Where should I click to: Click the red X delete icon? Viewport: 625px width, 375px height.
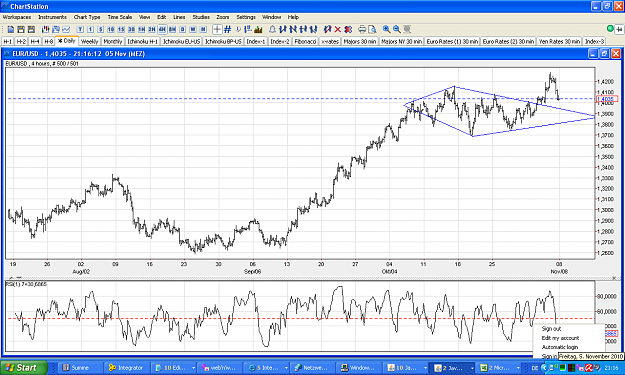coord(338,29)
